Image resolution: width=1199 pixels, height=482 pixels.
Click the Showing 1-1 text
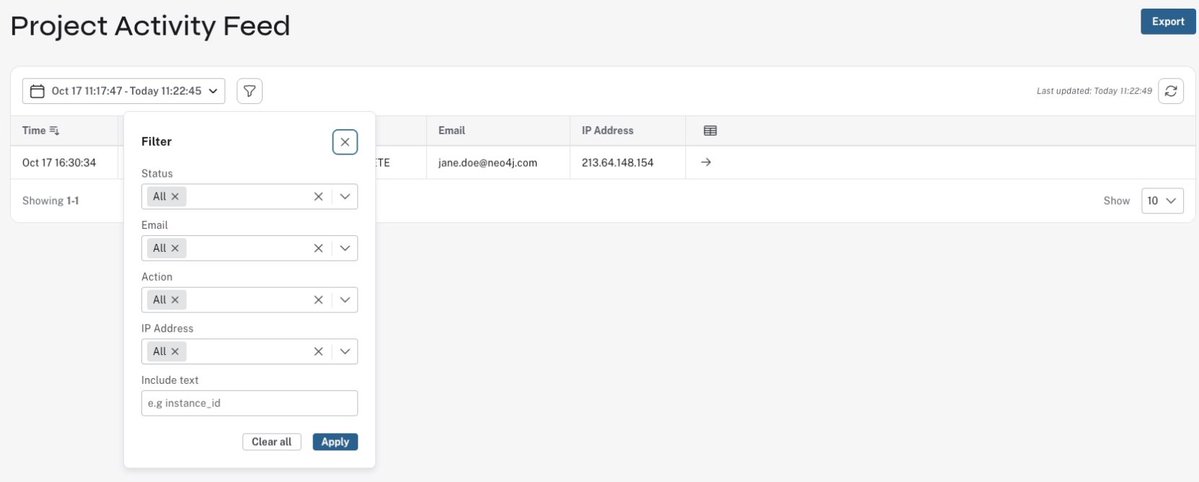click(x=50, y=200)
